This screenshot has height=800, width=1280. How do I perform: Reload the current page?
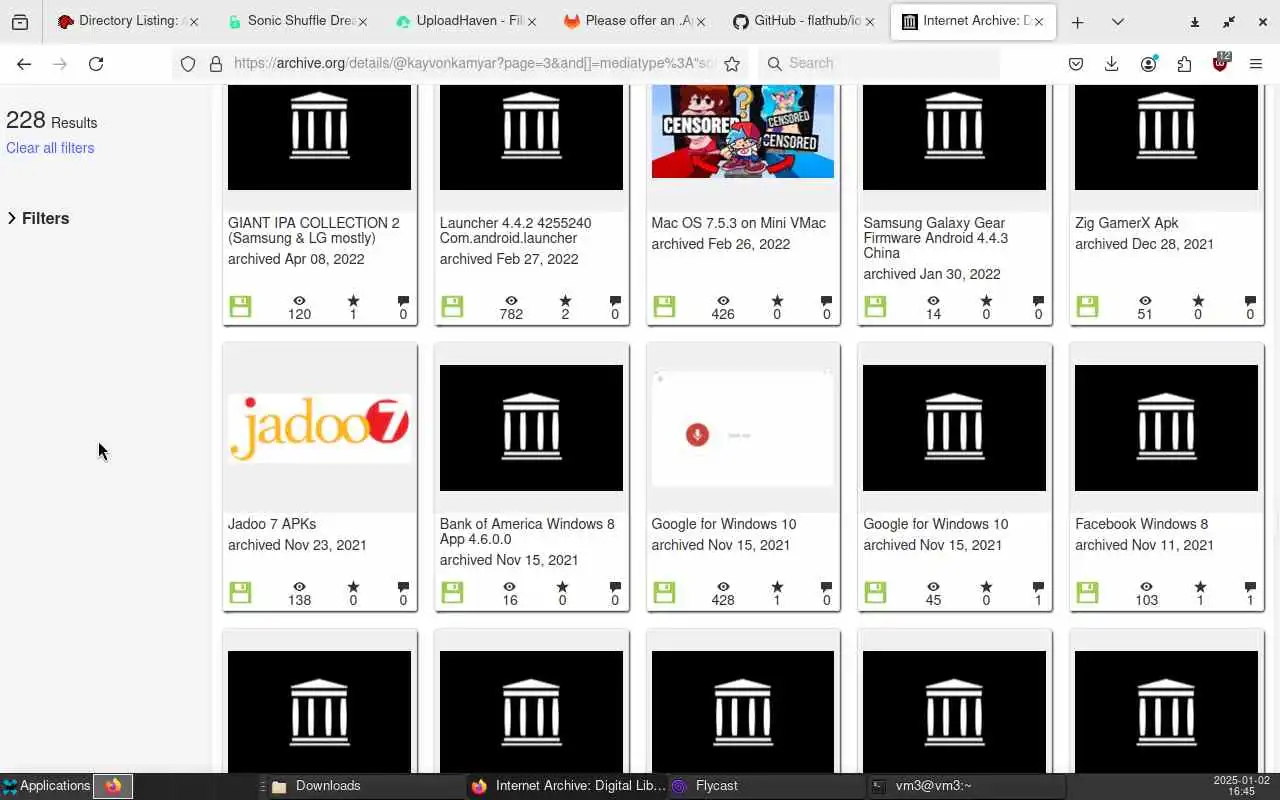click(96, 63)
